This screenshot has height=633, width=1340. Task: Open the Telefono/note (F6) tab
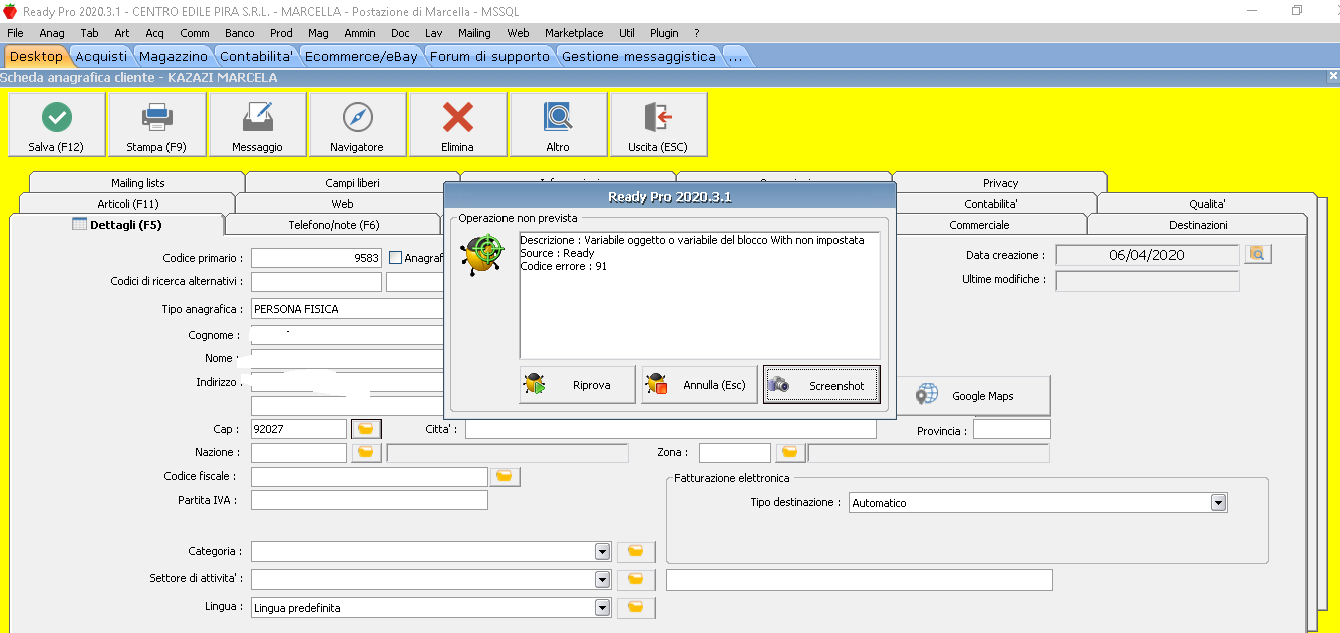point(334,225)
